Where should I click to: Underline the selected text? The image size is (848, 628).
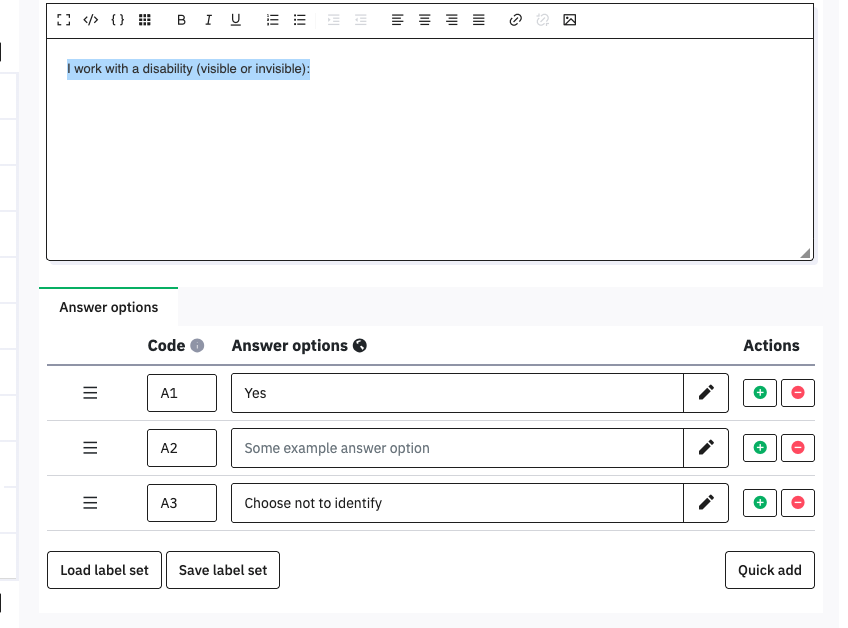click(x=236, y=20)
